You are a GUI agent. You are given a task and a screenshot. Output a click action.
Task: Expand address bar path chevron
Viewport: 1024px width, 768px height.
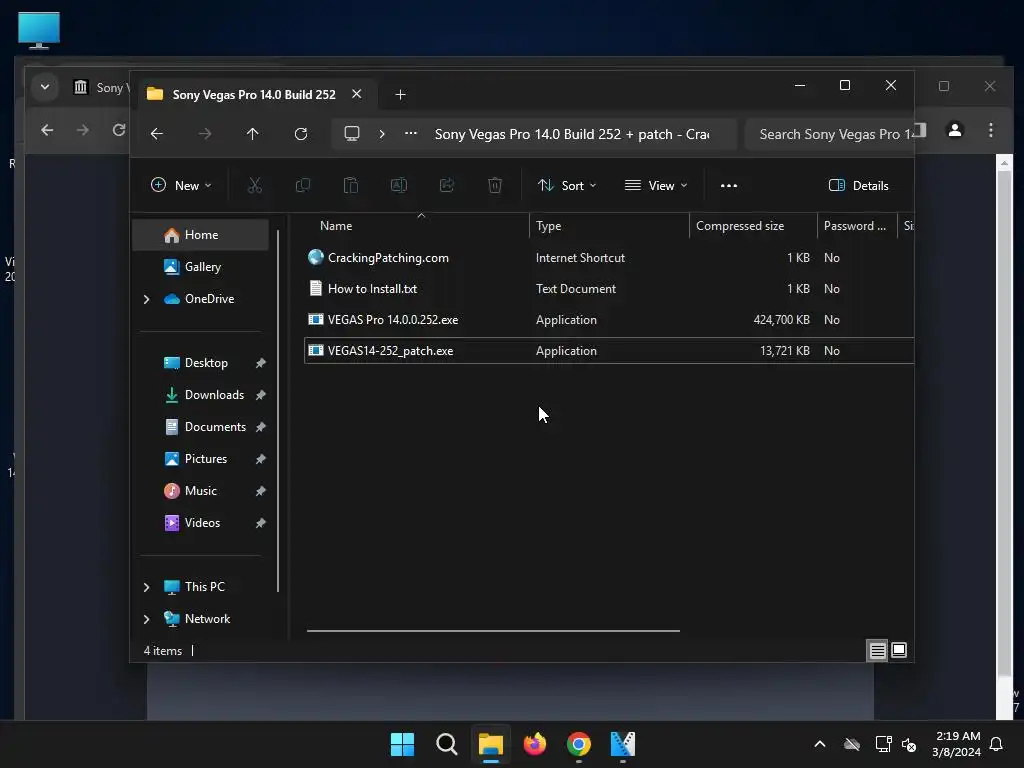point(382,134)
